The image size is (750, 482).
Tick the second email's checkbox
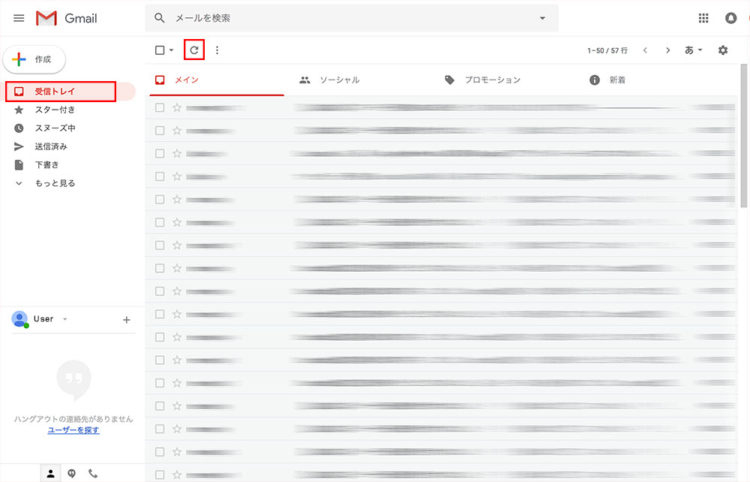click(160, 130)
